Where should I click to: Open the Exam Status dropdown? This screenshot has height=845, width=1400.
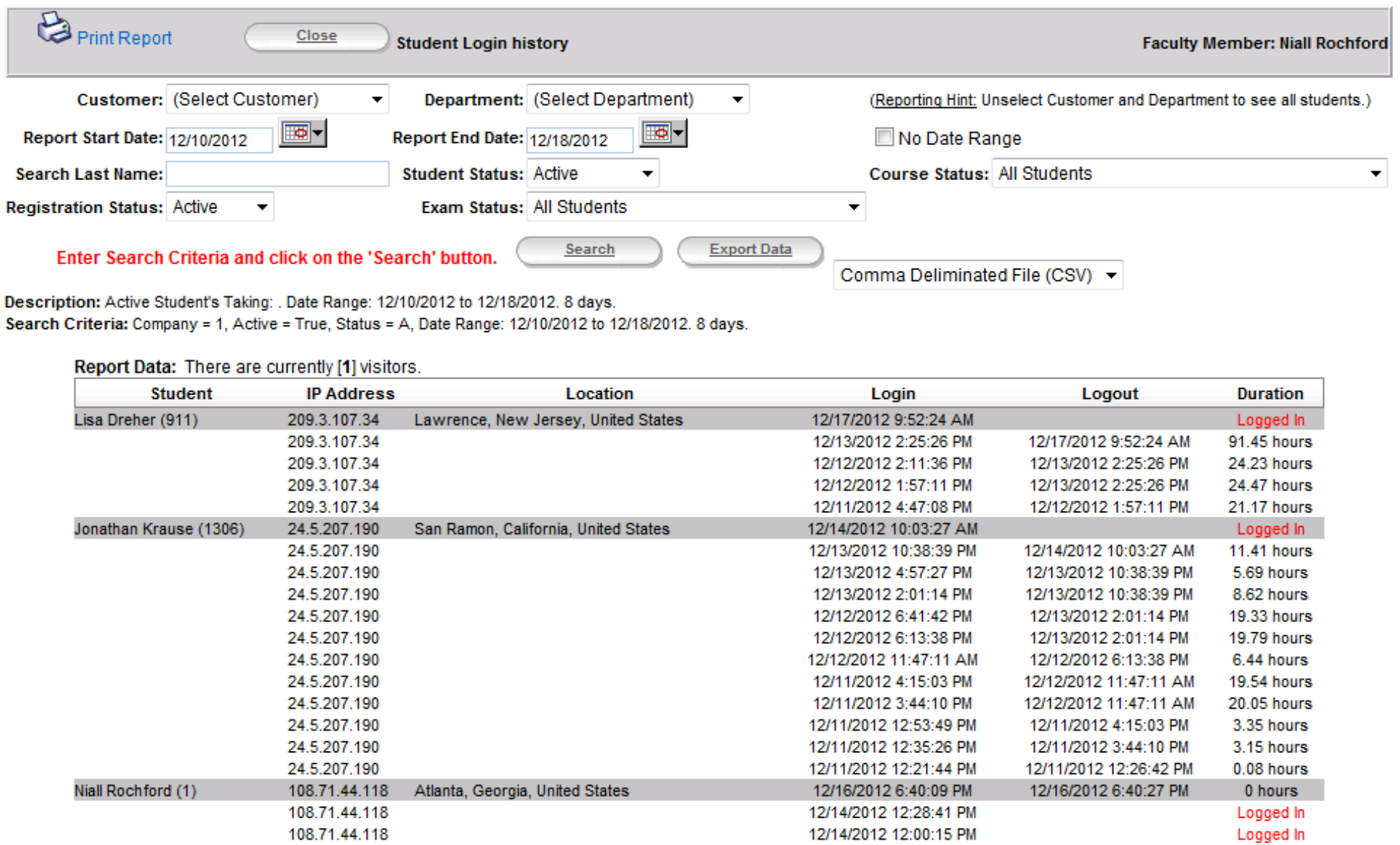point(696,208)
